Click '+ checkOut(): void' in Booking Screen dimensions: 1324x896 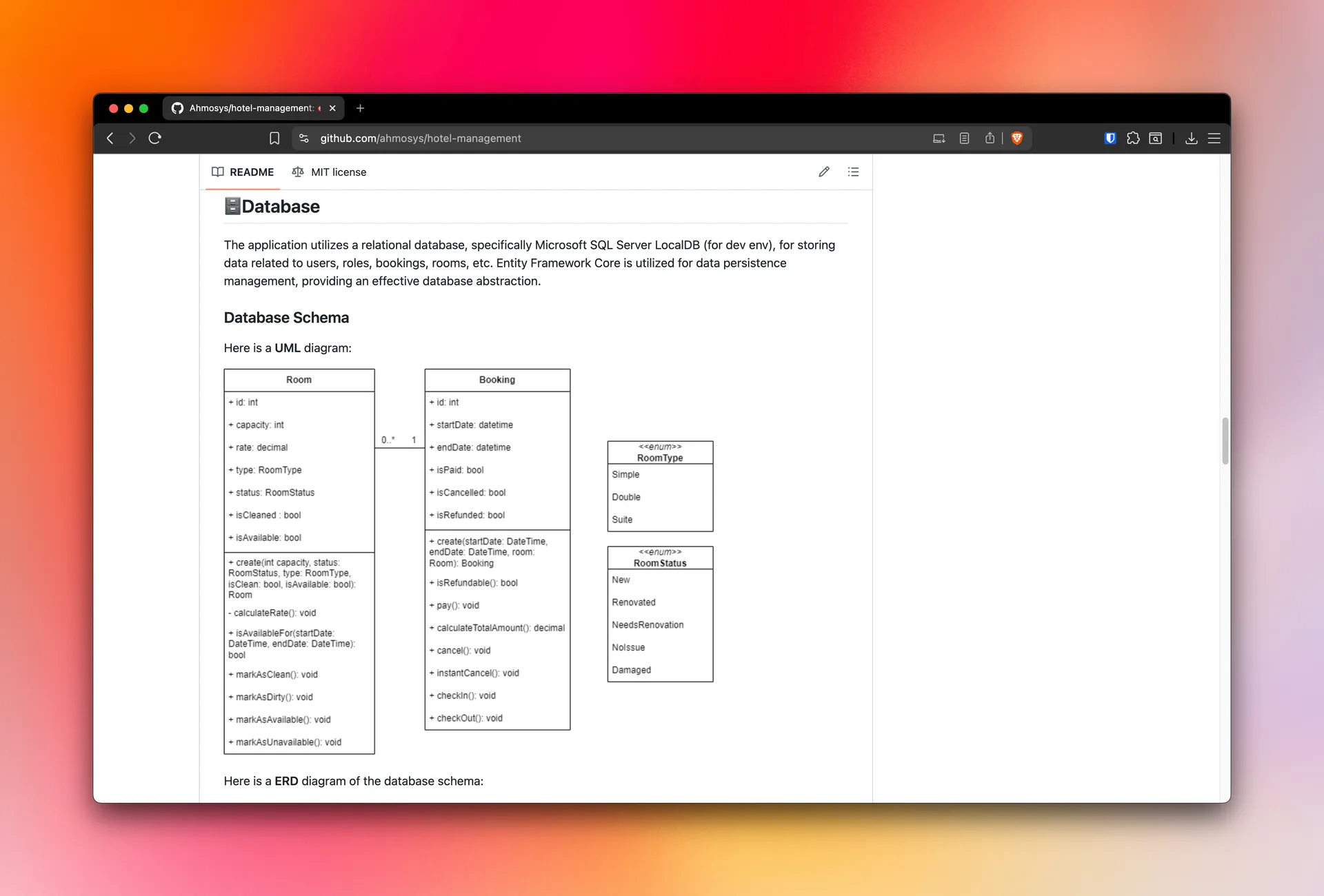[x=465, y=718]
